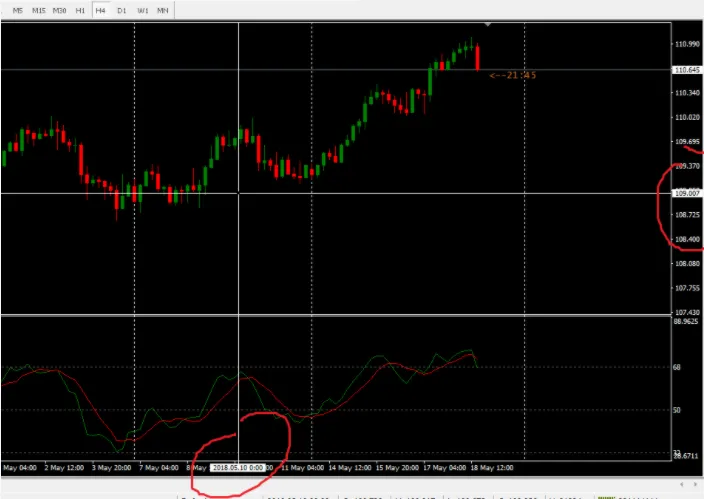704x499 pixels.
Task: Click price scale value 108.080
Action: pyautogui.click(x=687, y=263)
